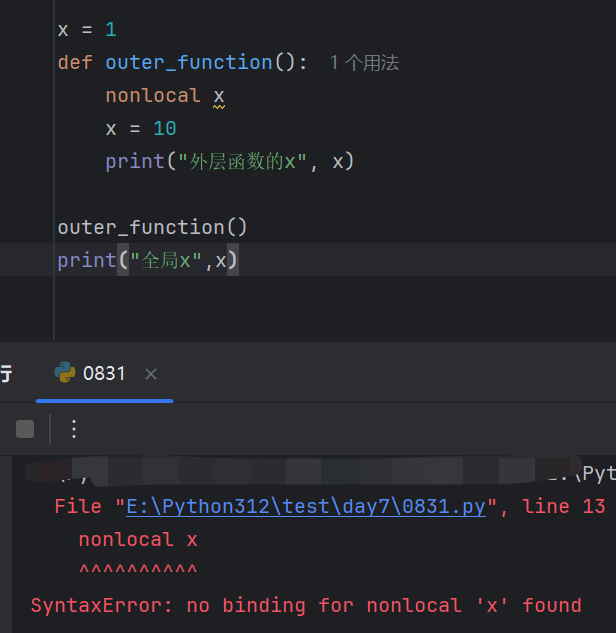616x633 pixels.
Task: Stop the running 0831 process
Action: 25,429
